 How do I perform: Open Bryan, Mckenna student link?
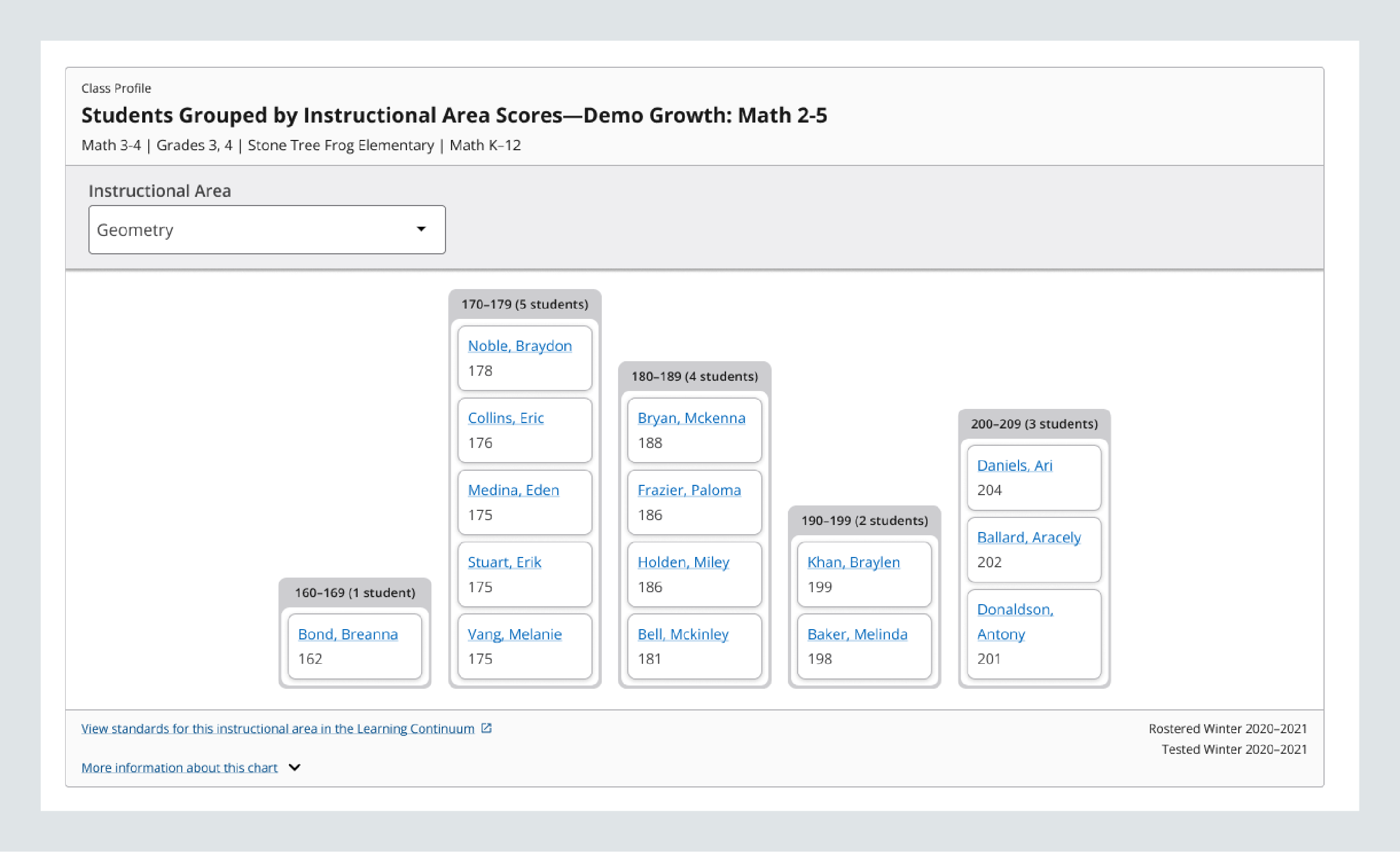point(691,418)
